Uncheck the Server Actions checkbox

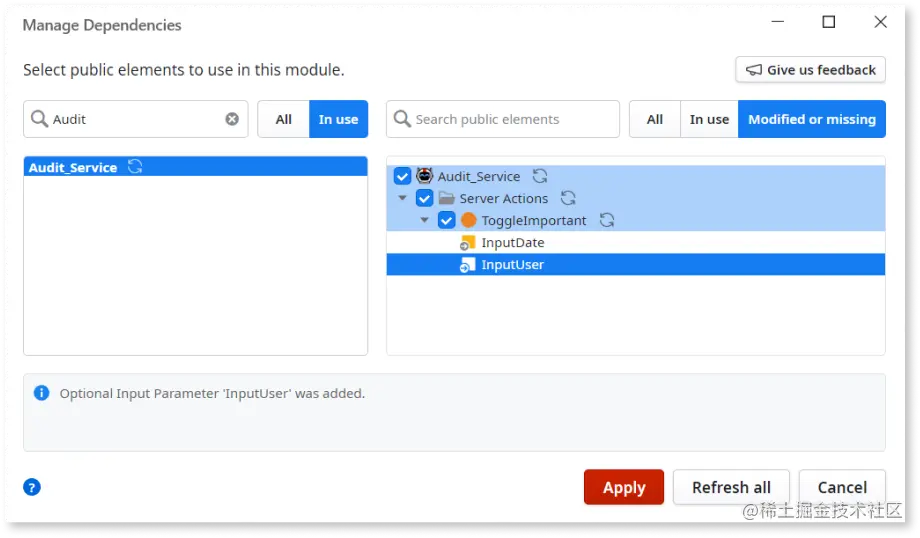(x=424, y=198)
